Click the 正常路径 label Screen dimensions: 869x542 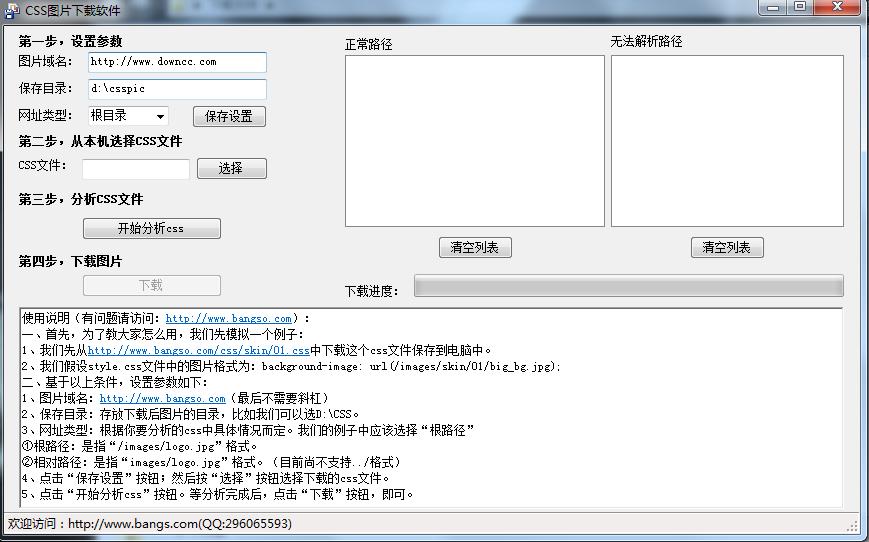click(x=369, y=44)
